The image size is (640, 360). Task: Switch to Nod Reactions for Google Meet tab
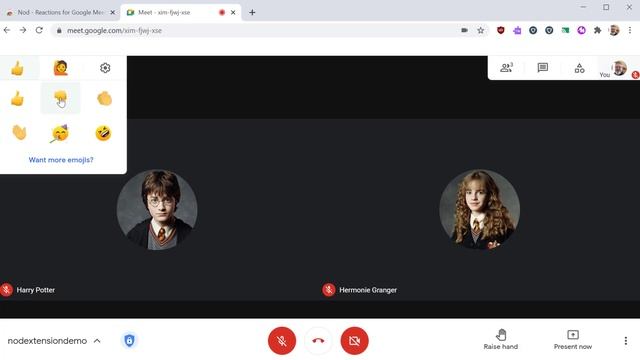click(x=60, y=13)
